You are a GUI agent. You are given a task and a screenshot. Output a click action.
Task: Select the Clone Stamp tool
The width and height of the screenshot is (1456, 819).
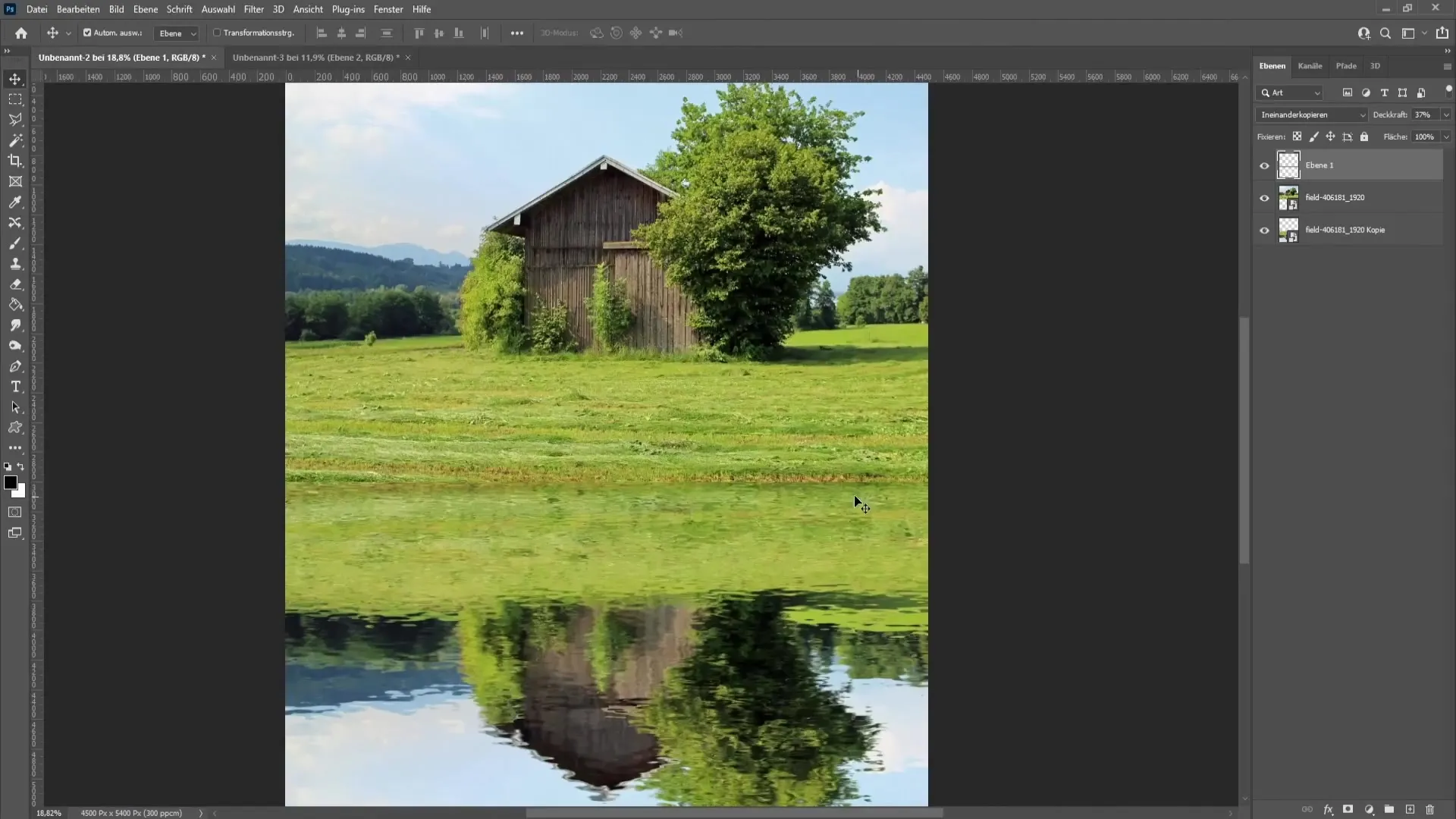(x=15, y=263)
